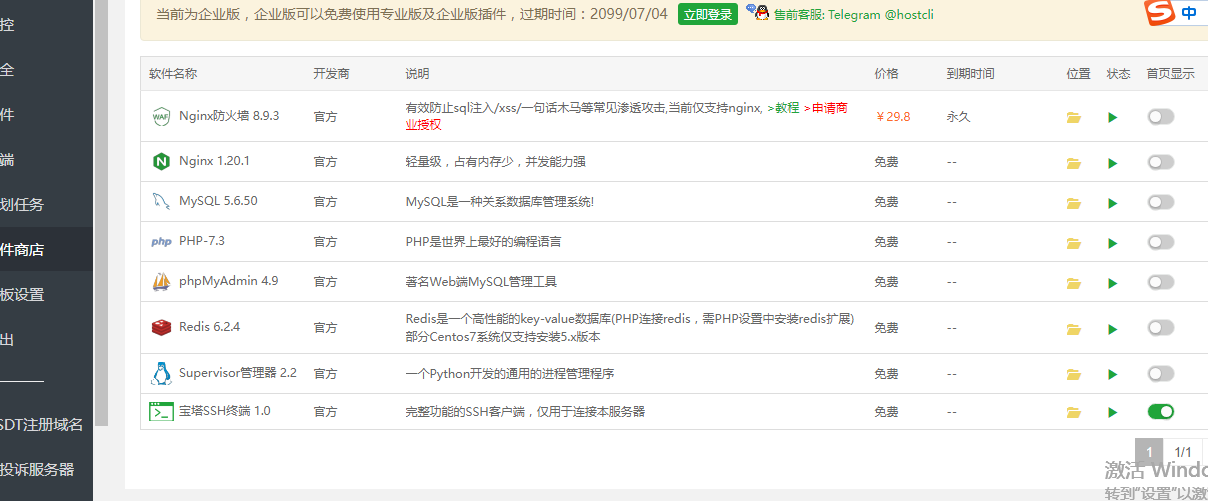Toggle homepage display for MySQL 5.6.50
Screen dimensions: 1208x501
1160,202
